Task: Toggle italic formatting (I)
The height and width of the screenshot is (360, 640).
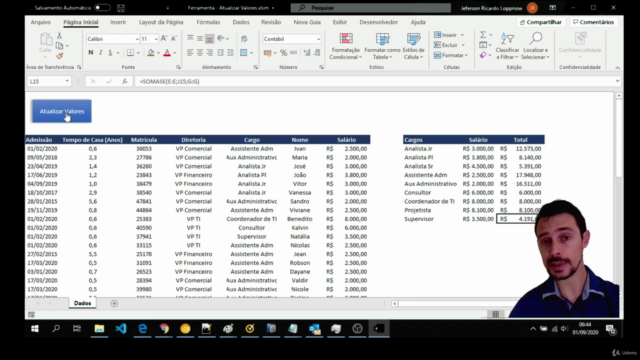Action: pos(100,53)
